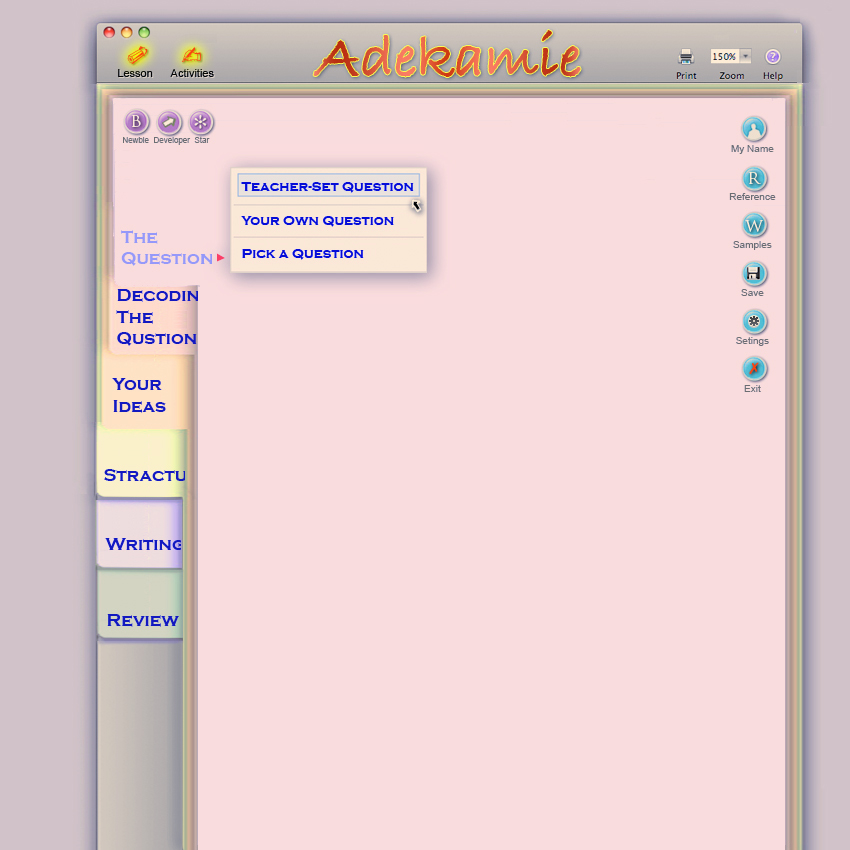Open the Lesson pencil icon
This screenshot has width=850, height=850.
coord(137,55)
